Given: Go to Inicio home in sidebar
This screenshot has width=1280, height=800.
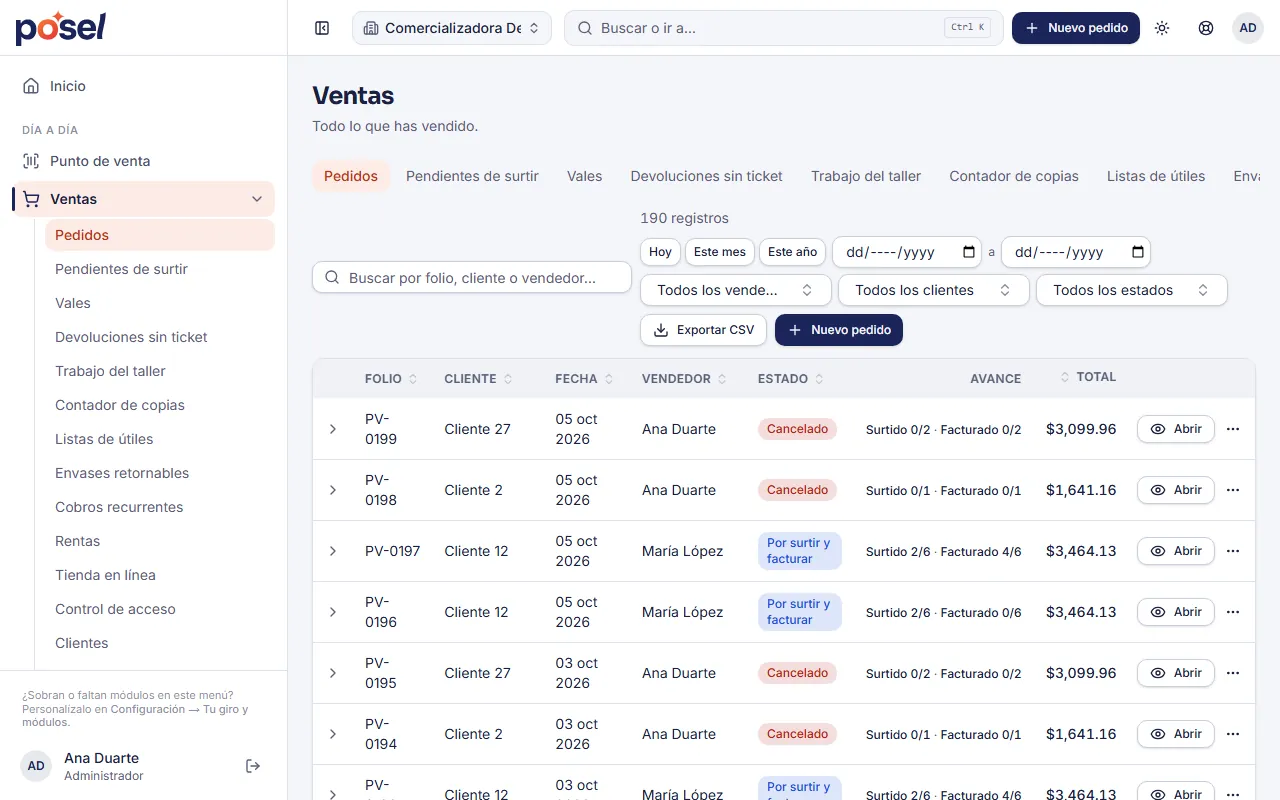Looking at the screenshot, I should [144, 86].
